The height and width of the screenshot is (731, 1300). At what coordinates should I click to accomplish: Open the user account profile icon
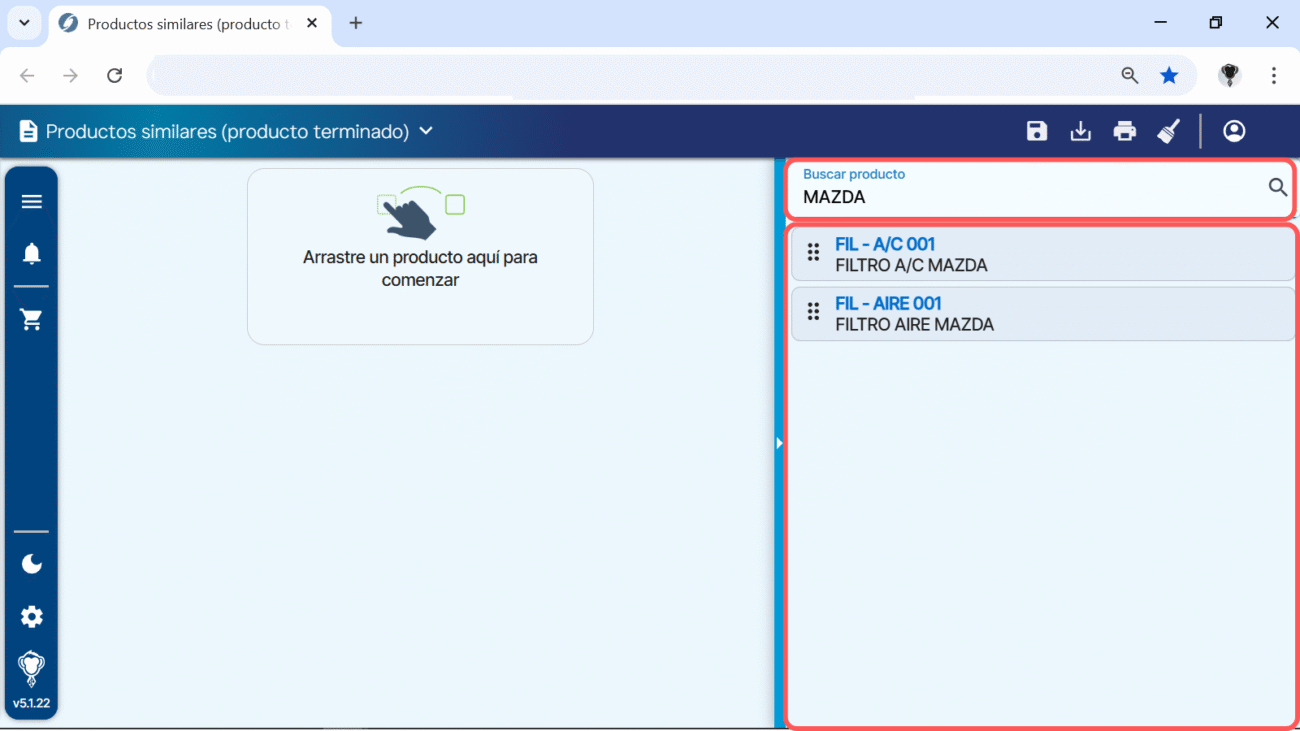pos(1234,131)
